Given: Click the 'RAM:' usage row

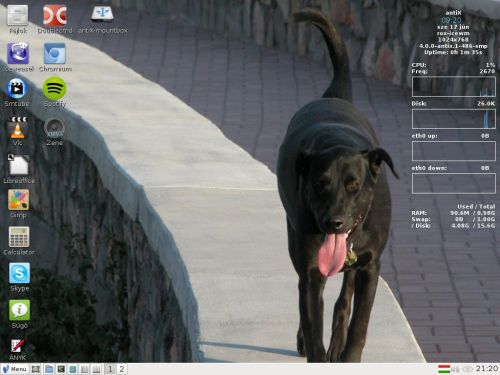Looking at the screenshot, I should coord(453,213).
